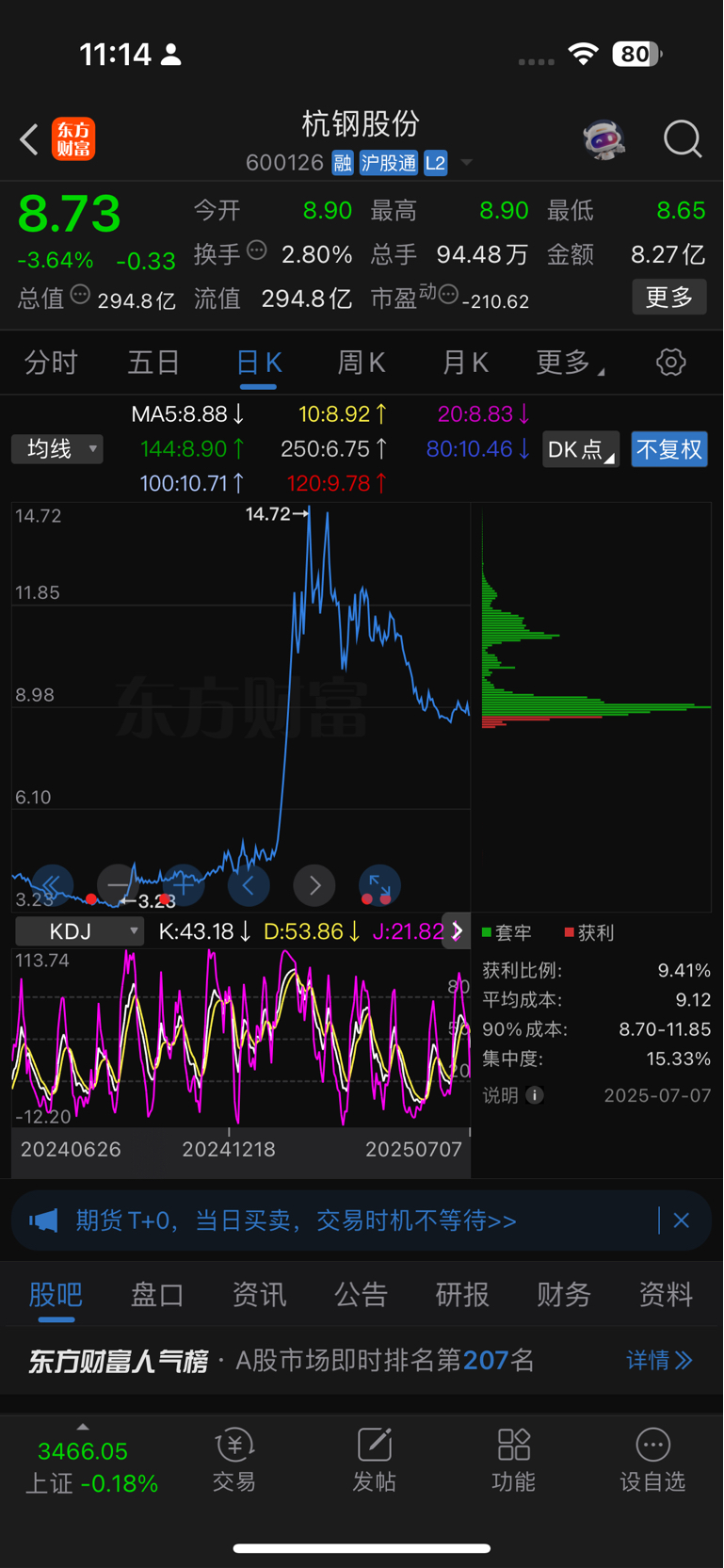Image resolution: width=724 pixels, height=1568 pixels.
Task: Tap the 14.72 peak price label
Action: point(268,514)
